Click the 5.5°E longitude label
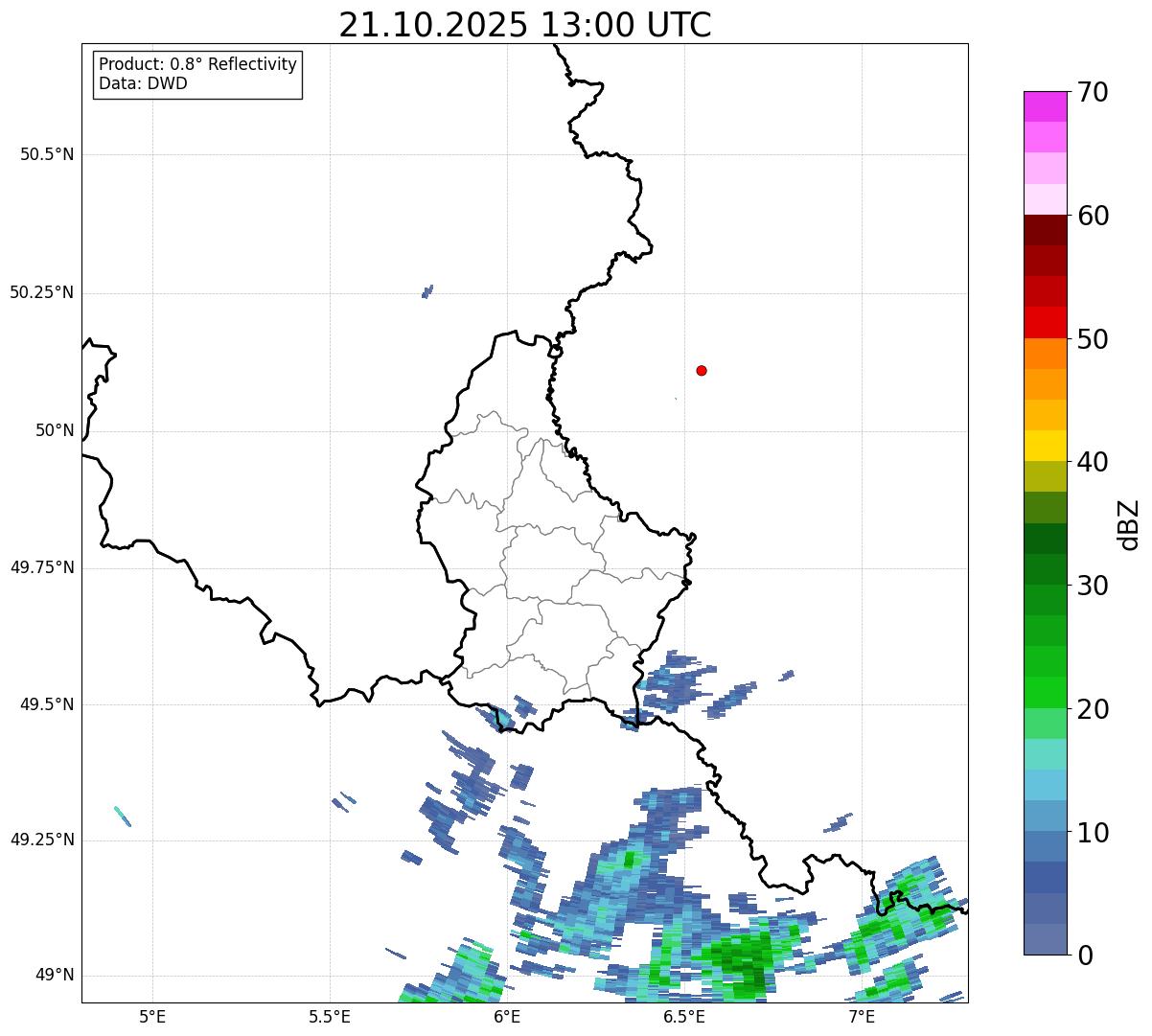 330,1016
